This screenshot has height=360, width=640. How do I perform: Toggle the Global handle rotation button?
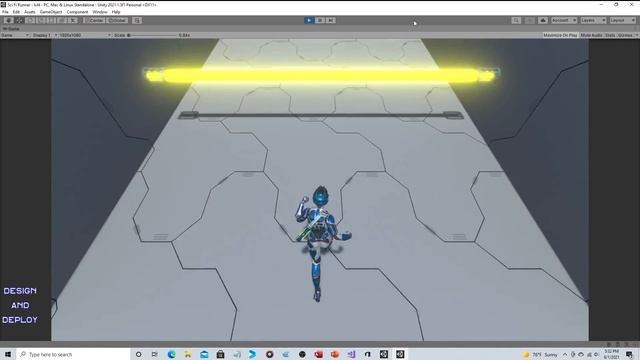pos(117,20)
